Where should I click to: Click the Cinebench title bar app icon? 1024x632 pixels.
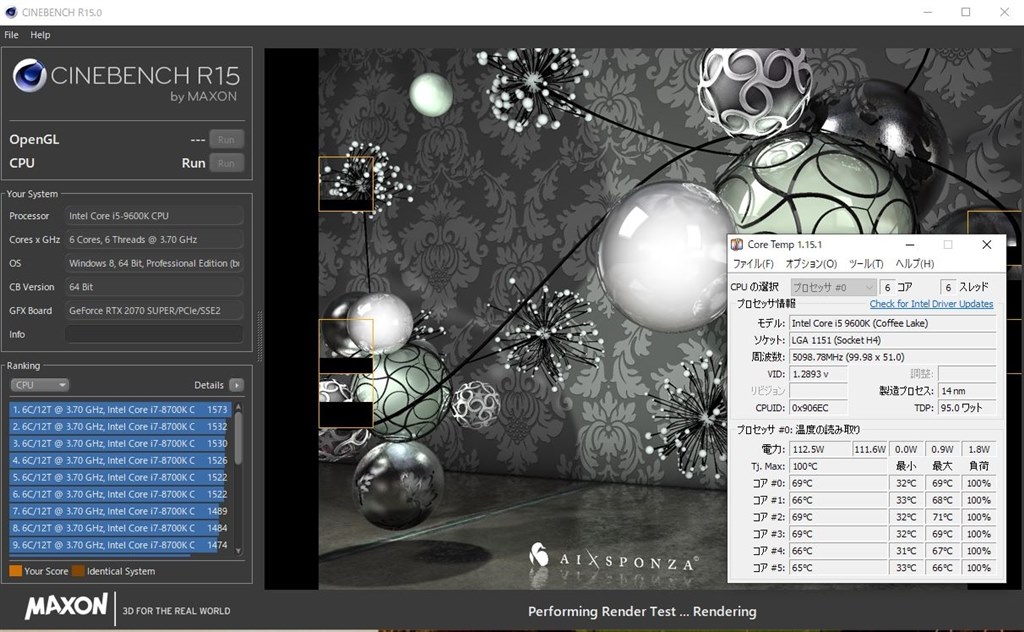click(10, 12)
